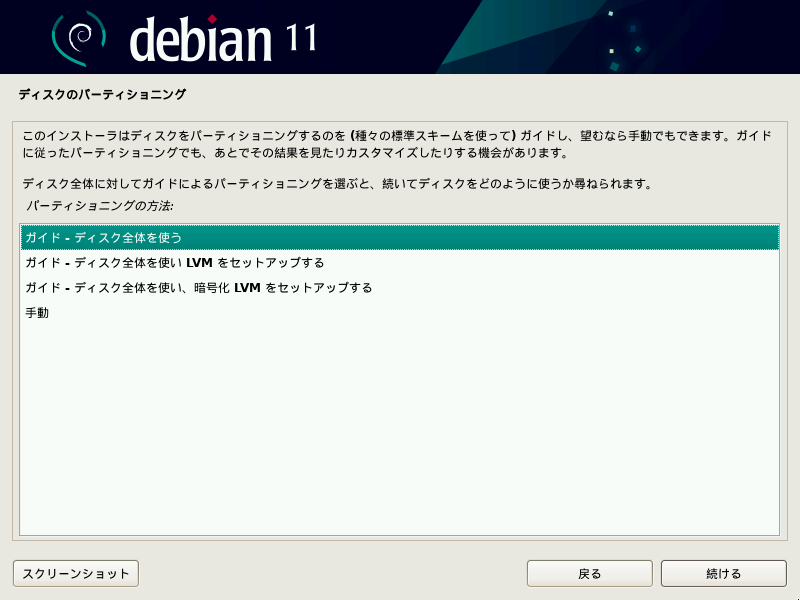Image resolution: width=800 pixels, height=600 pixels.
Task: Select 'ガイド - ディスク全体を使う' option
Action: point(399,237)
